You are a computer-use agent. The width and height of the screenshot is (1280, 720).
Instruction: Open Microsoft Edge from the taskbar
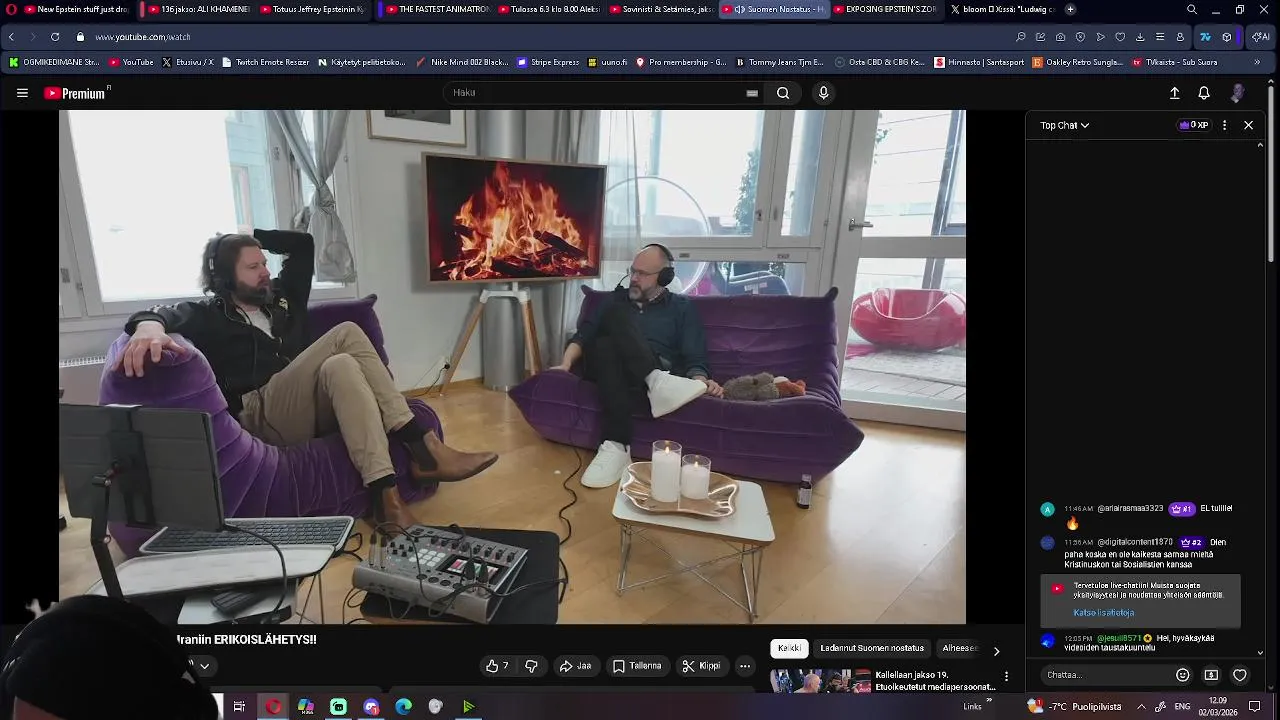403,707
